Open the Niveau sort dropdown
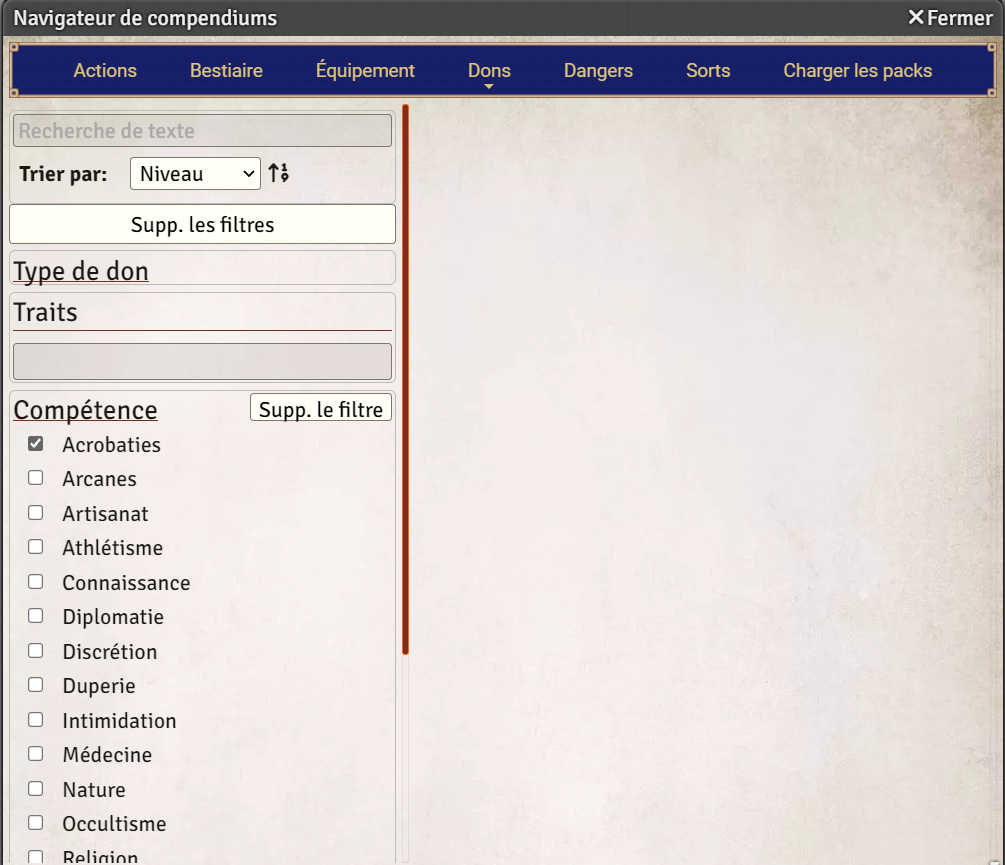The height and width of the screenshot is (865, 1005). (194, 172)
